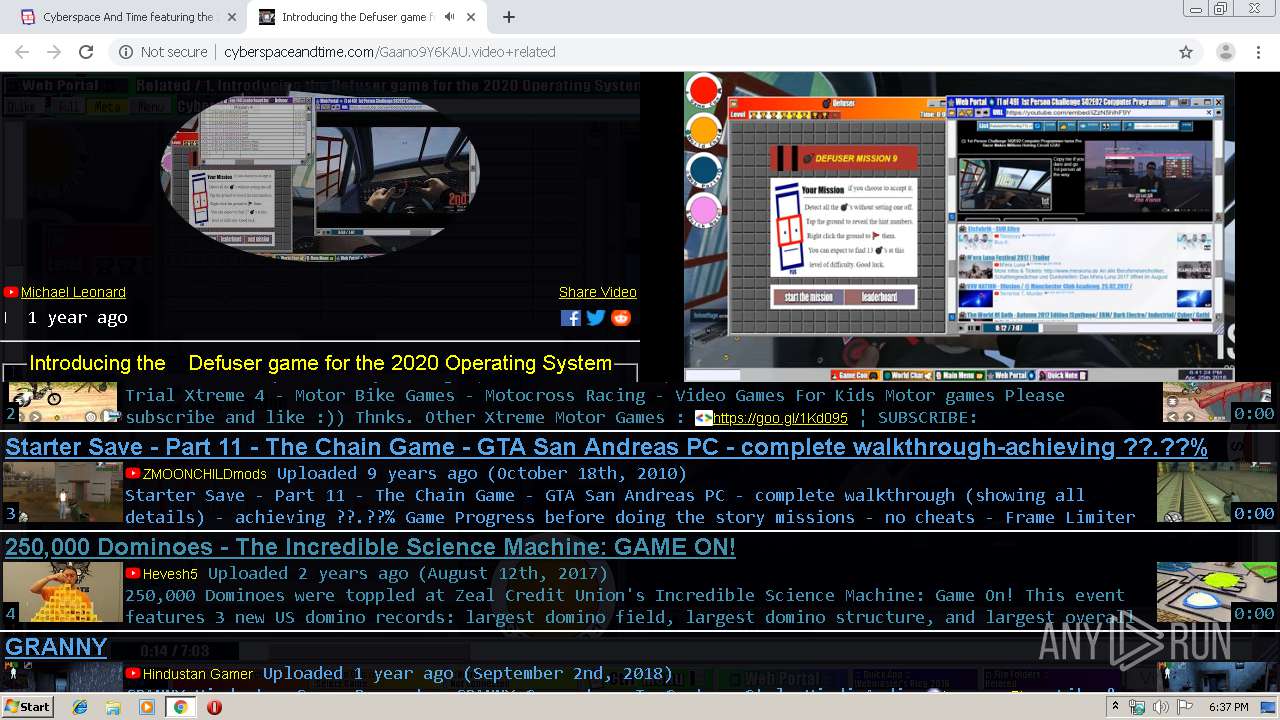
Task: Open Hindustan Gamer channel link
Action: coord(197,674)
